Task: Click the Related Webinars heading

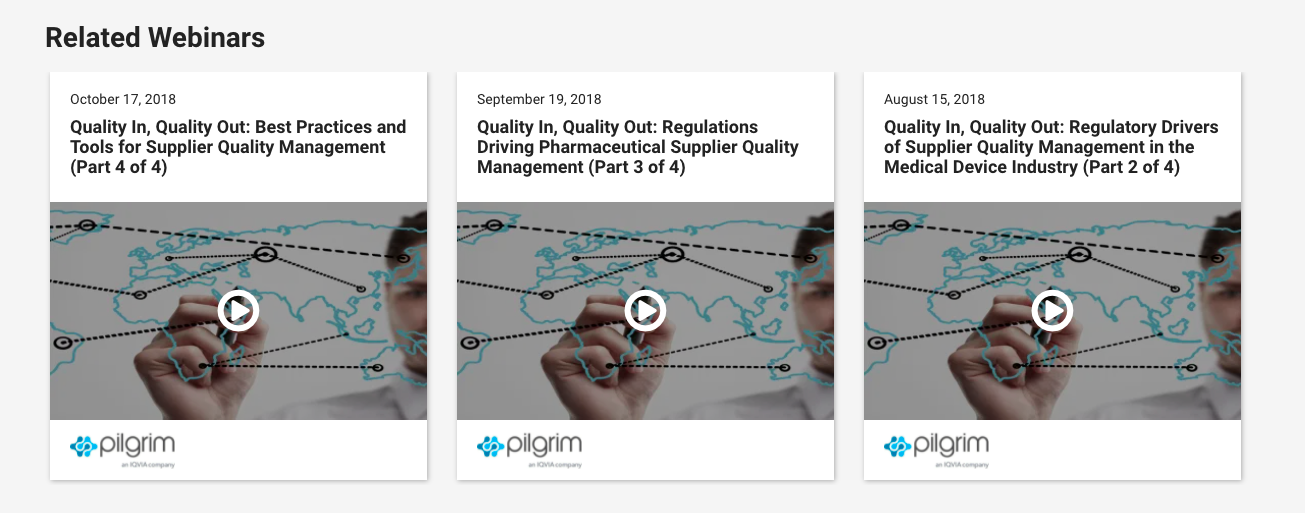Action: tap(155, 38)
